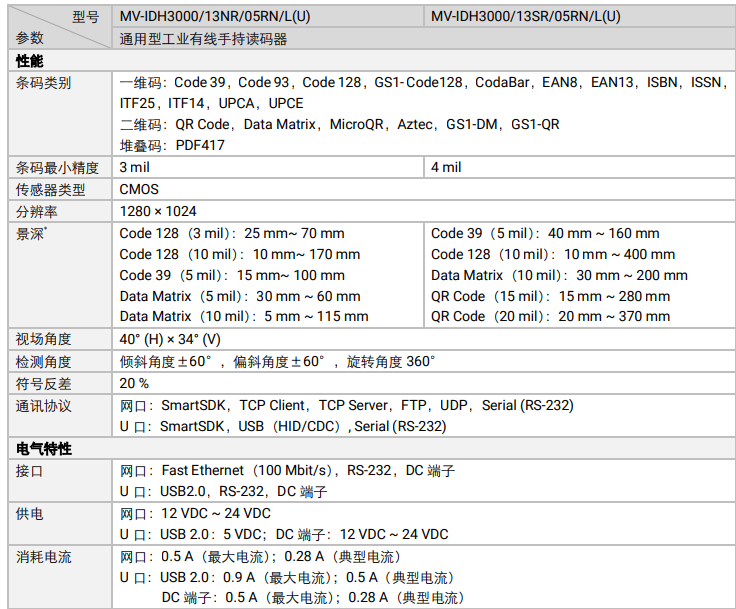
Task: Click the 4 mil minimum precision value
Action: point(446,167)
